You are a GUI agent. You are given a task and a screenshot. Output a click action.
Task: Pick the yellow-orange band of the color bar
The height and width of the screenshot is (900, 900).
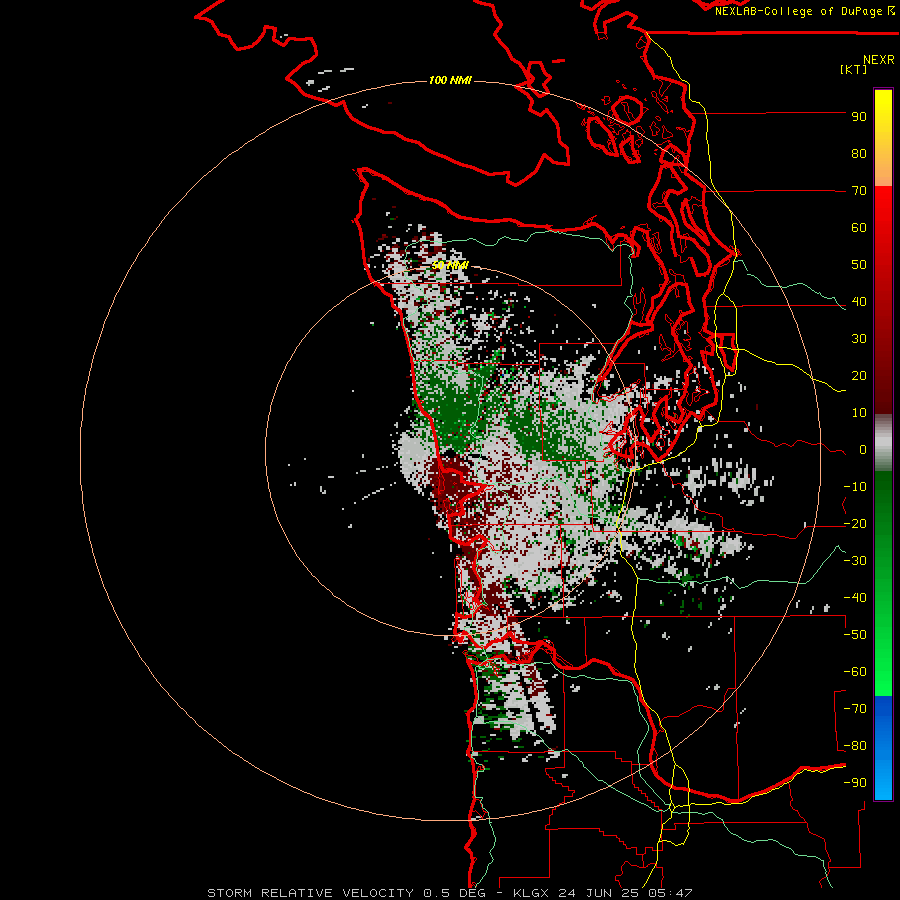pyautogui.click(x=883, y=138)
